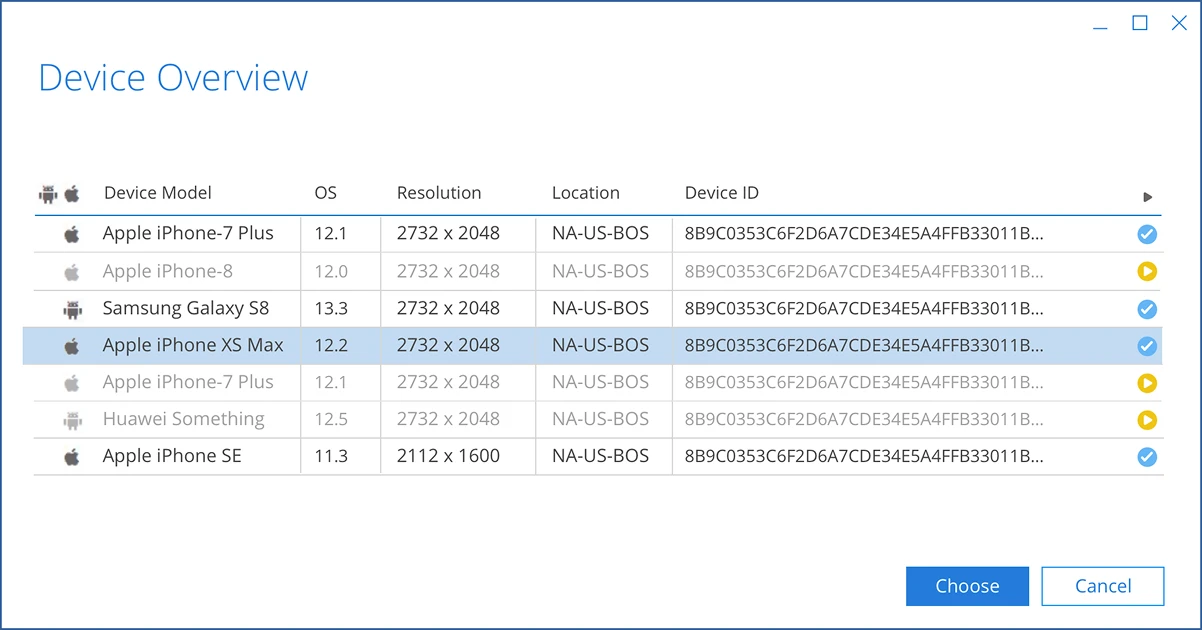This screenshot has width=1202, height=630.
Task: Click Apple icon beside Apple iPhone XS Max
Action: 72,346
